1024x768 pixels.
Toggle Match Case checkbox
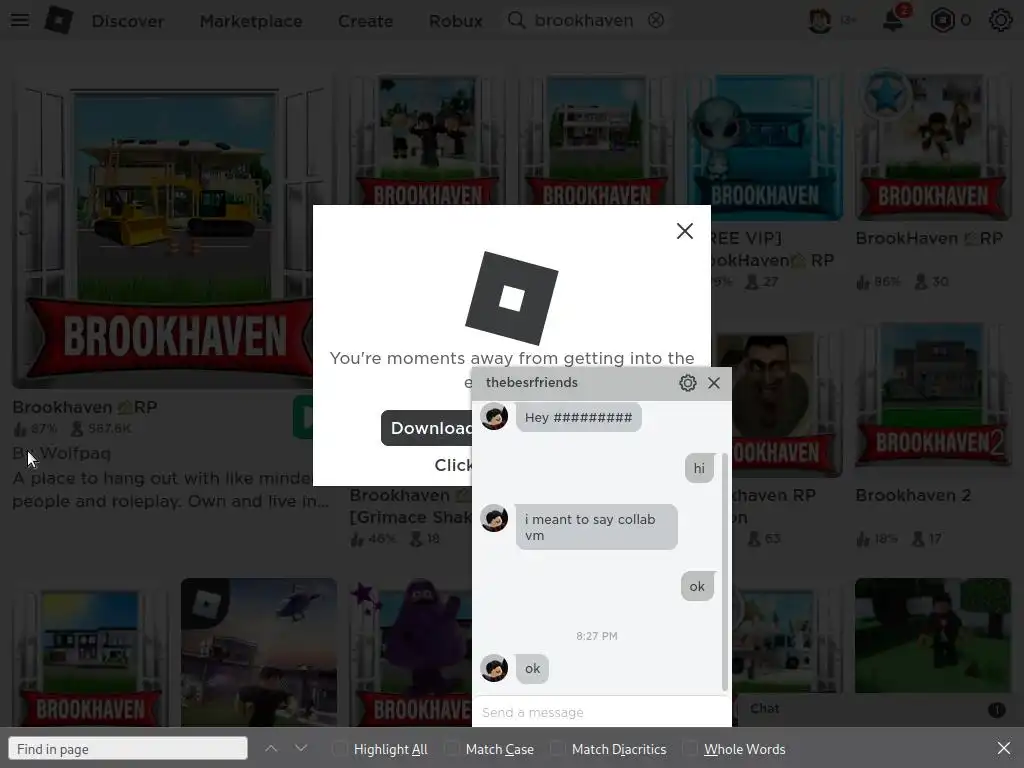pos(451,748)
